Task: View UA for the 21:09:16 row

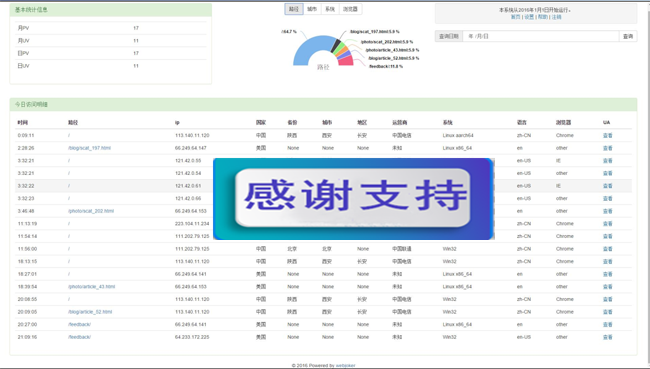Action: 607,337
